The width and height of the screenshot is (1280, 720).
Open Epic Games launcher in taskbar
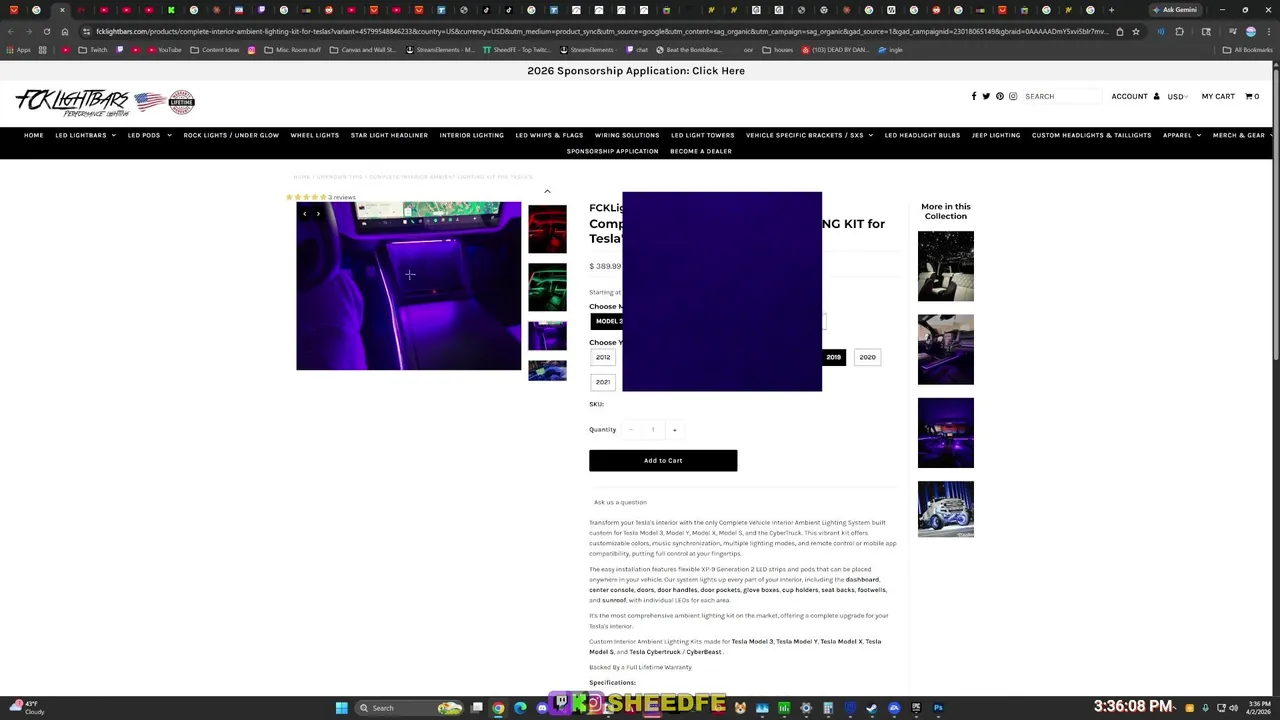[x=916, y=708]
